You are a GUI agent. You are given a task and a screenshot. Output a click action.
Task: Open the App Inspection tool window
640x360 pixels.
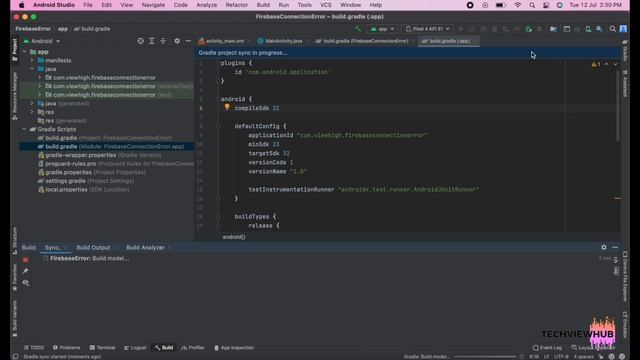pyautogui.click(x=234, y=348)
